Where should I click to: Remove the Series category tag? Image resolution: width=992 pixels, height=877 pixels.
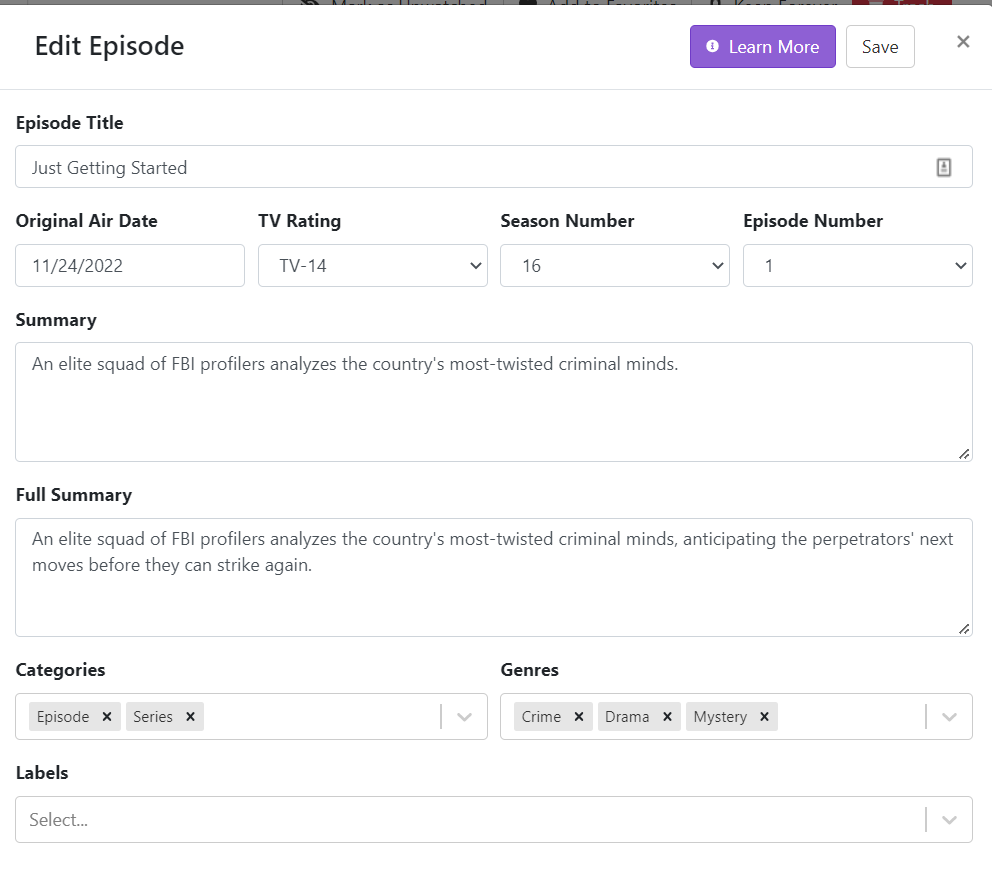190,717
